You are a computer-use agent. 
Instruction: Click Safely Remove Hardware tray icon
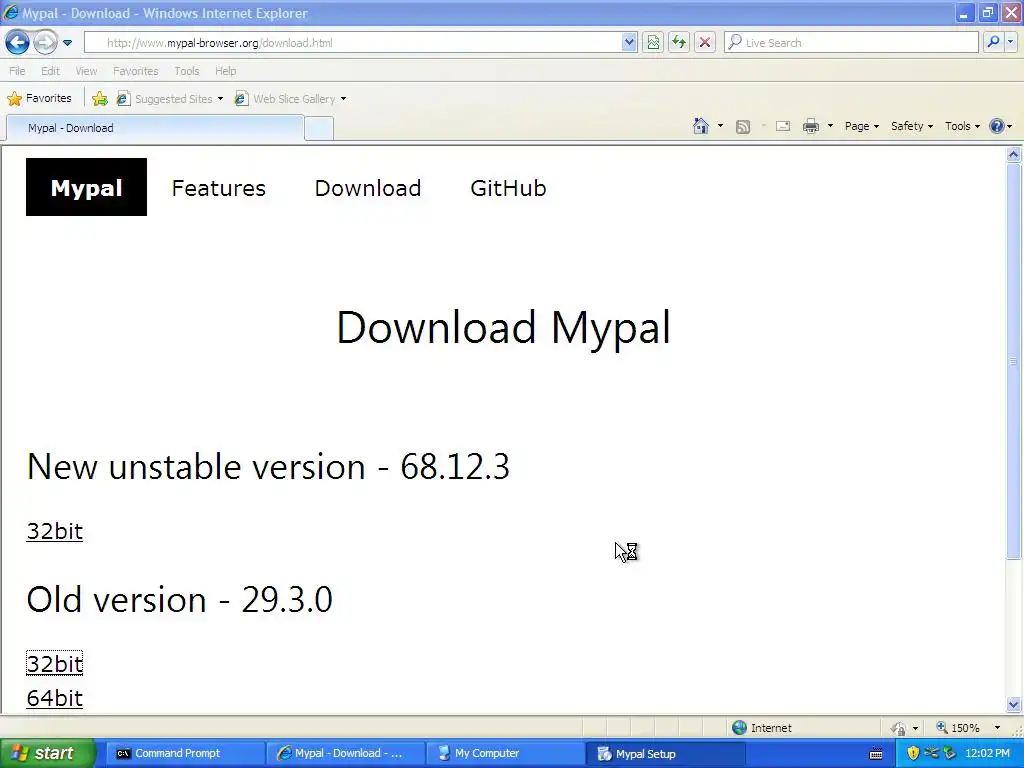[x=950, y=754]
